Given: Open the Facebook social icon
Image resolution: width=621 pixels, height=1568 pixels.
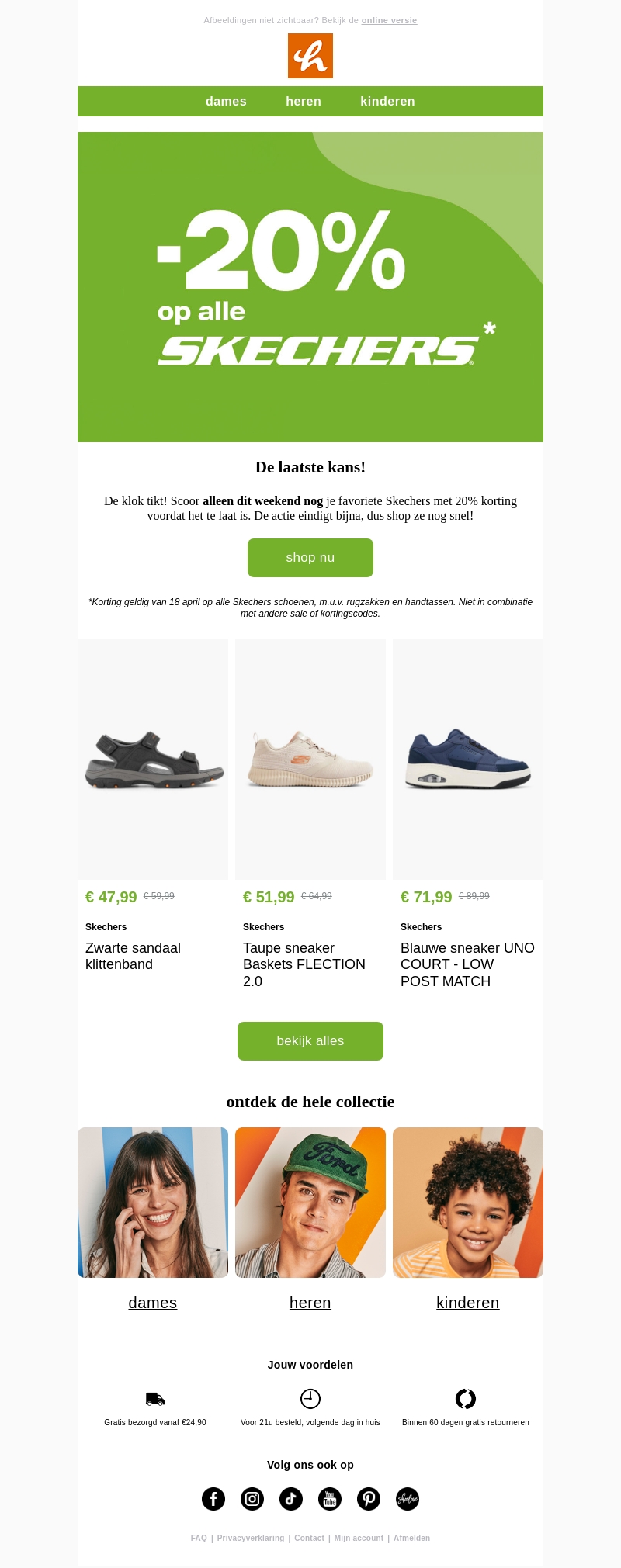Looking at the screenshot, I should pyautogui.click(x=213, y=1499).
